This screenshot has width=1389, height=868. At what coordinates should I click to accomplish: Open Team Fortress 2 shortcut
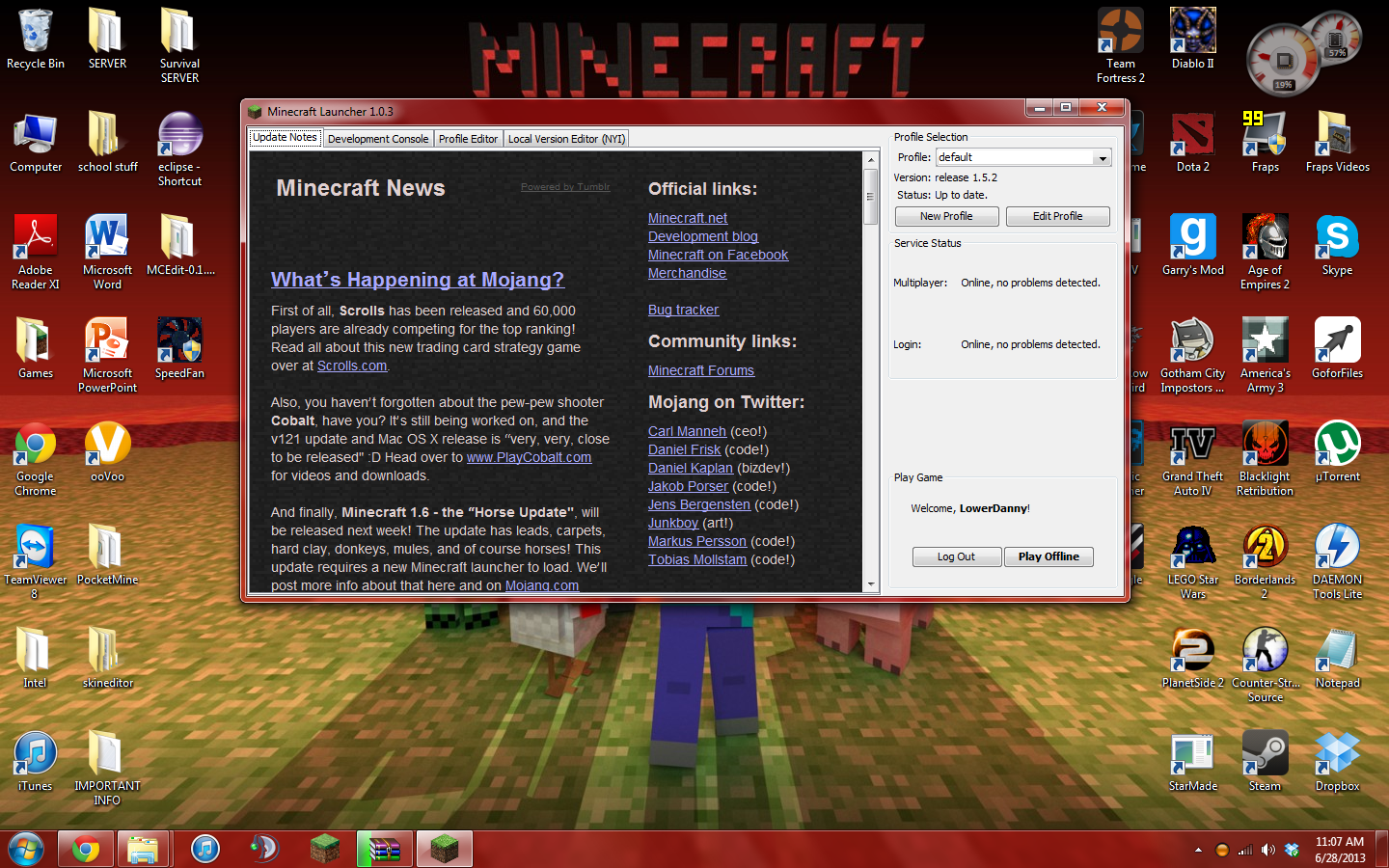pyautogui.click(x=1121, y=45)
